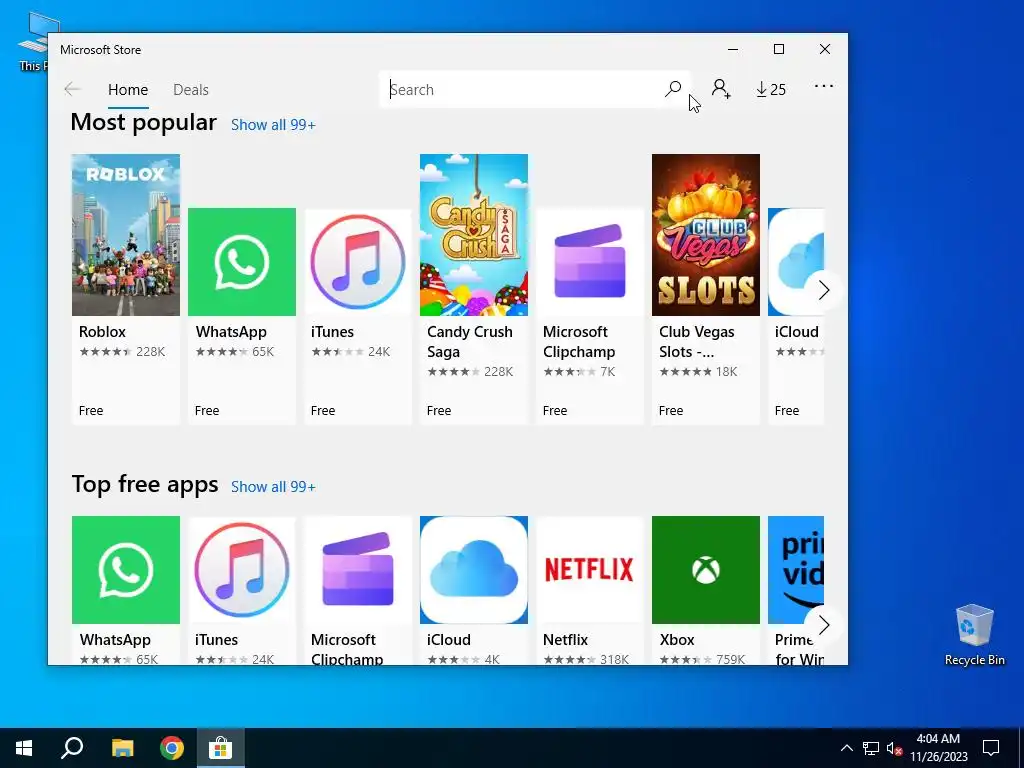Screen dimensions: 1024x768
Task: Click the Roblox title text
Action: pyautogui.click(x=103, y=332)
